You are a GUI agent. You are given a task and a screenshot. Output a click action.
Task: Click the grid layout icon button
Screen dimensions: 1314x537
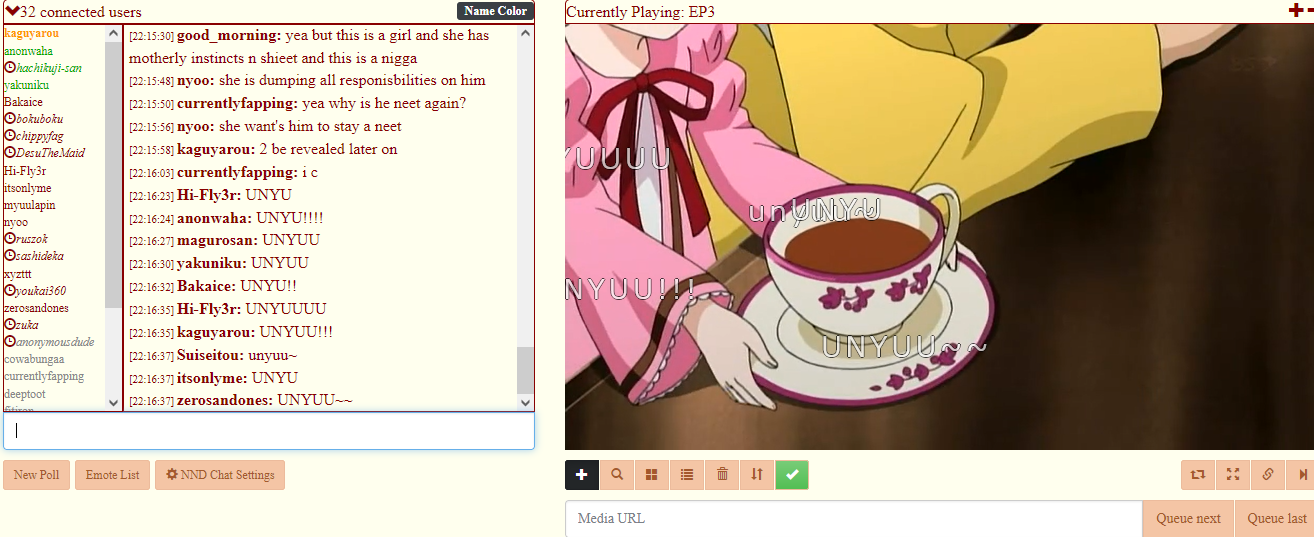[652, 475]
